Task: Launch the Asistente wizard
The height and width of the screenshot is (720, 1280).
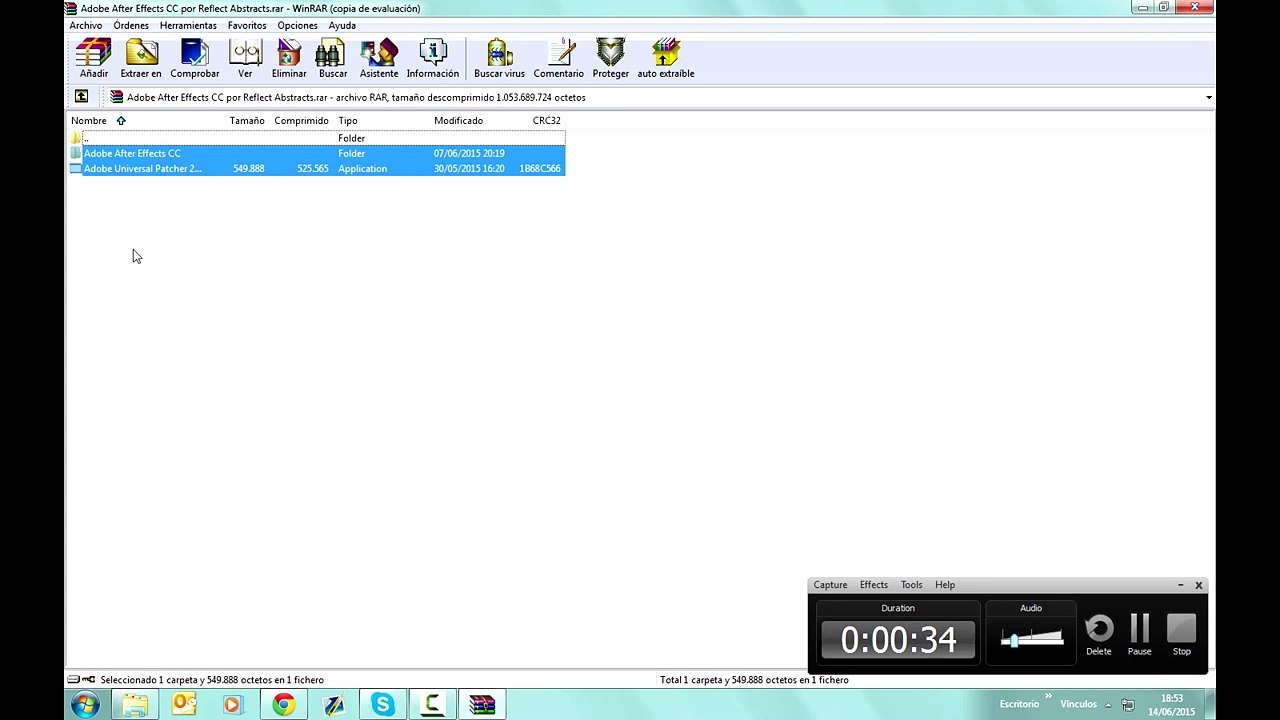Action: [379, 59]
